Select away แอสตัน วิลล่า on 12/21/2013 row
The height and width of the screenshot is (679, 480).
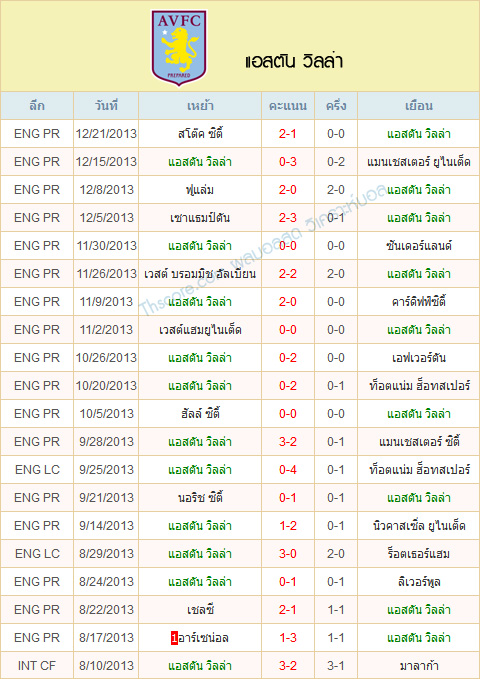click(418, 134)
